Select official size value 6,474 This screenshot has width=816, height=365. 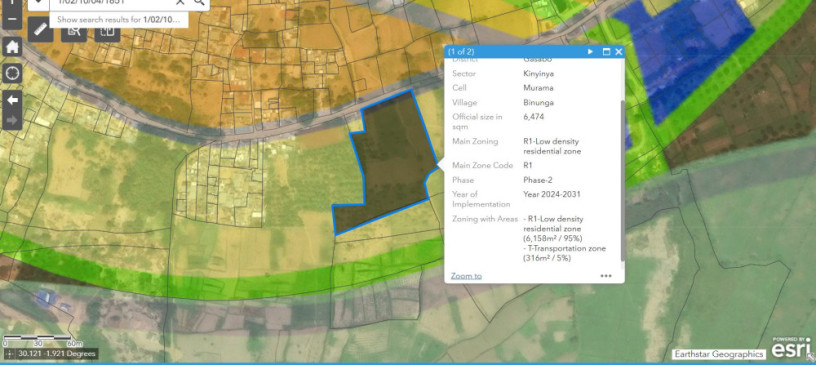[533, 117]
